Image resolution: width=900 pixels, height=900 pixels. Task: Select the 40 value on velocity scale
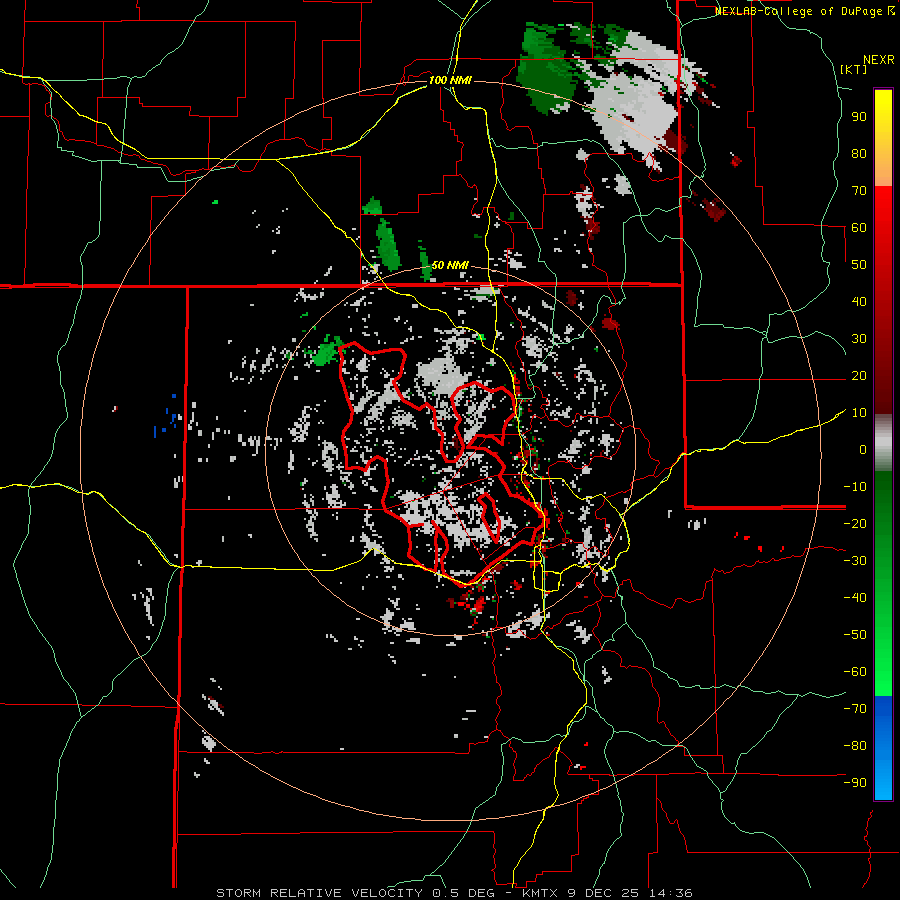(x=859, y=301)
